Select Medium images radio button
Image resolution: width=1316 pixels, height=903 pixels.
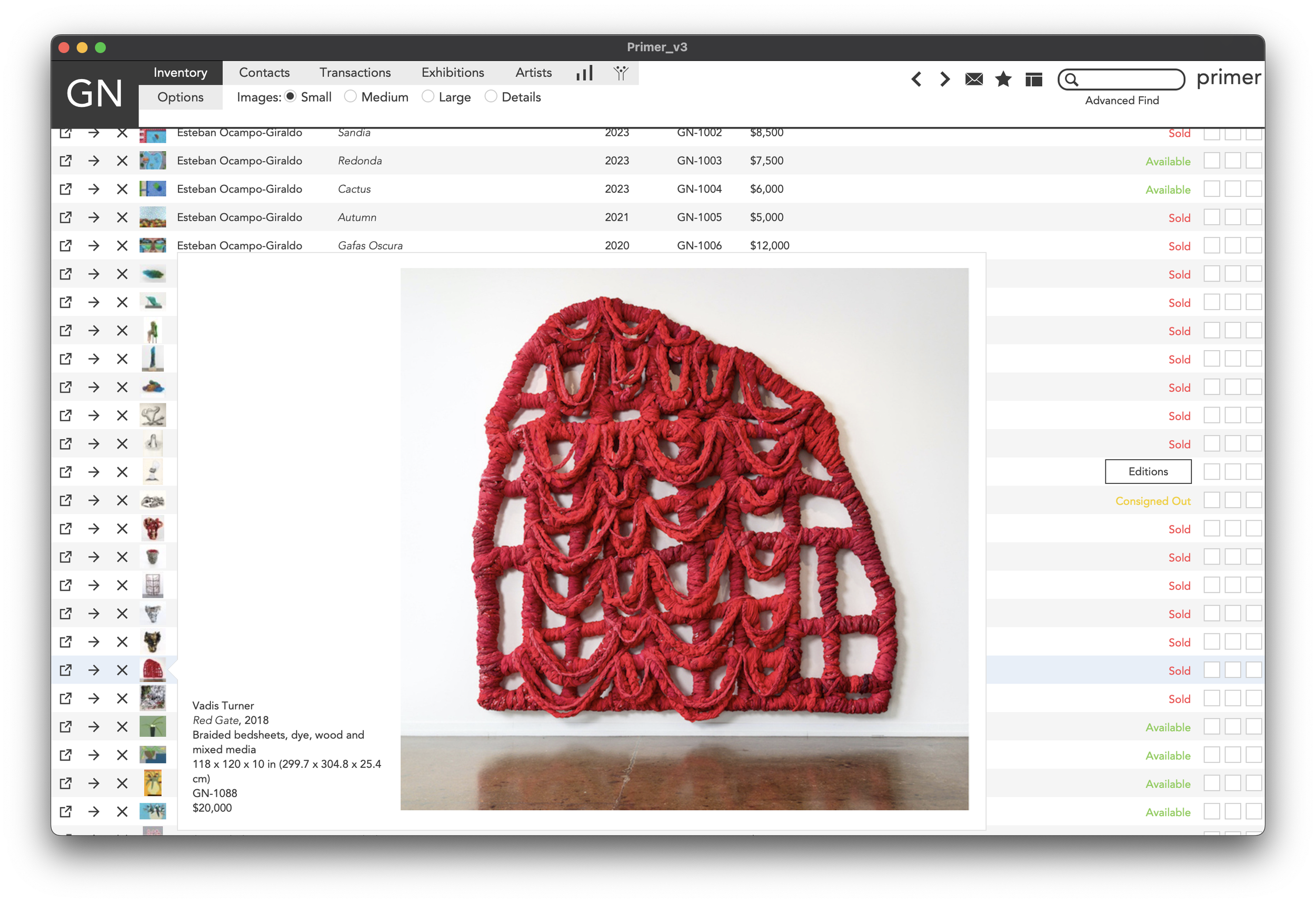pyautogui.click(x=351, y=97)
